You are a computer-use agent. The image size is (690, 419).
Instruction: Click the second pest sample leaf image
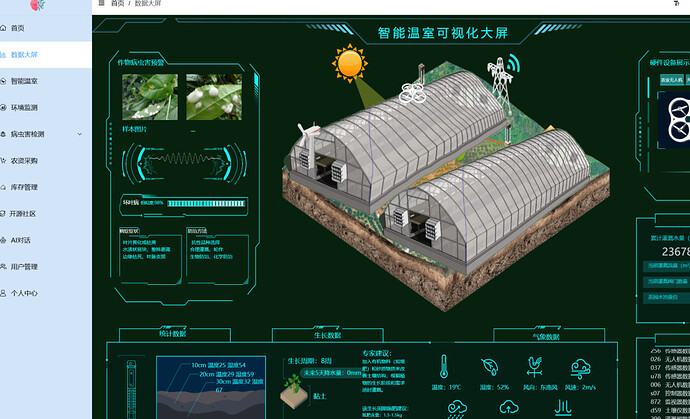[210, 97]
